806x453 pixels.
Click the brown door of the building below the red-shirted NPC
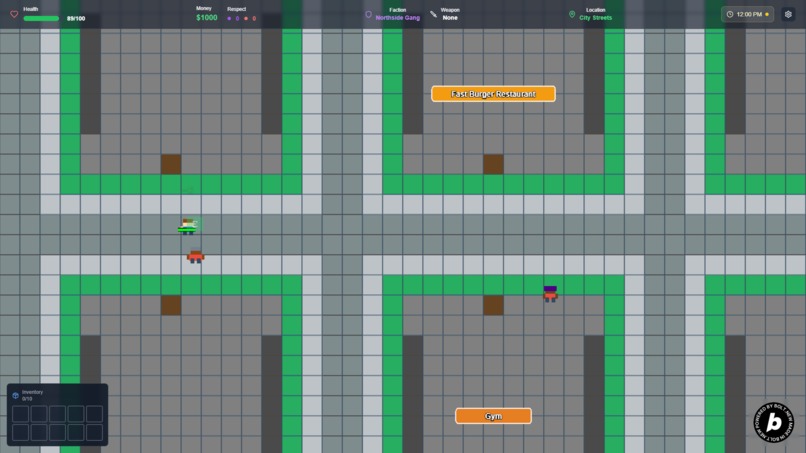coord(171,305)
